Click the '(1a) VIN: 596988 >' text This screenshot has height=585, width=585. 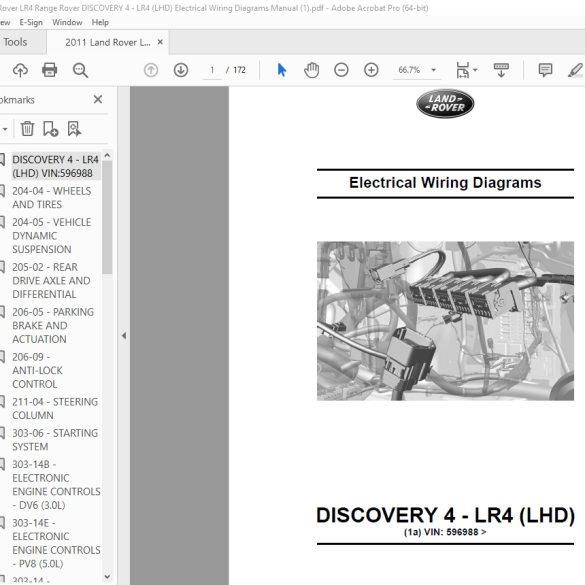click(445, 532)
